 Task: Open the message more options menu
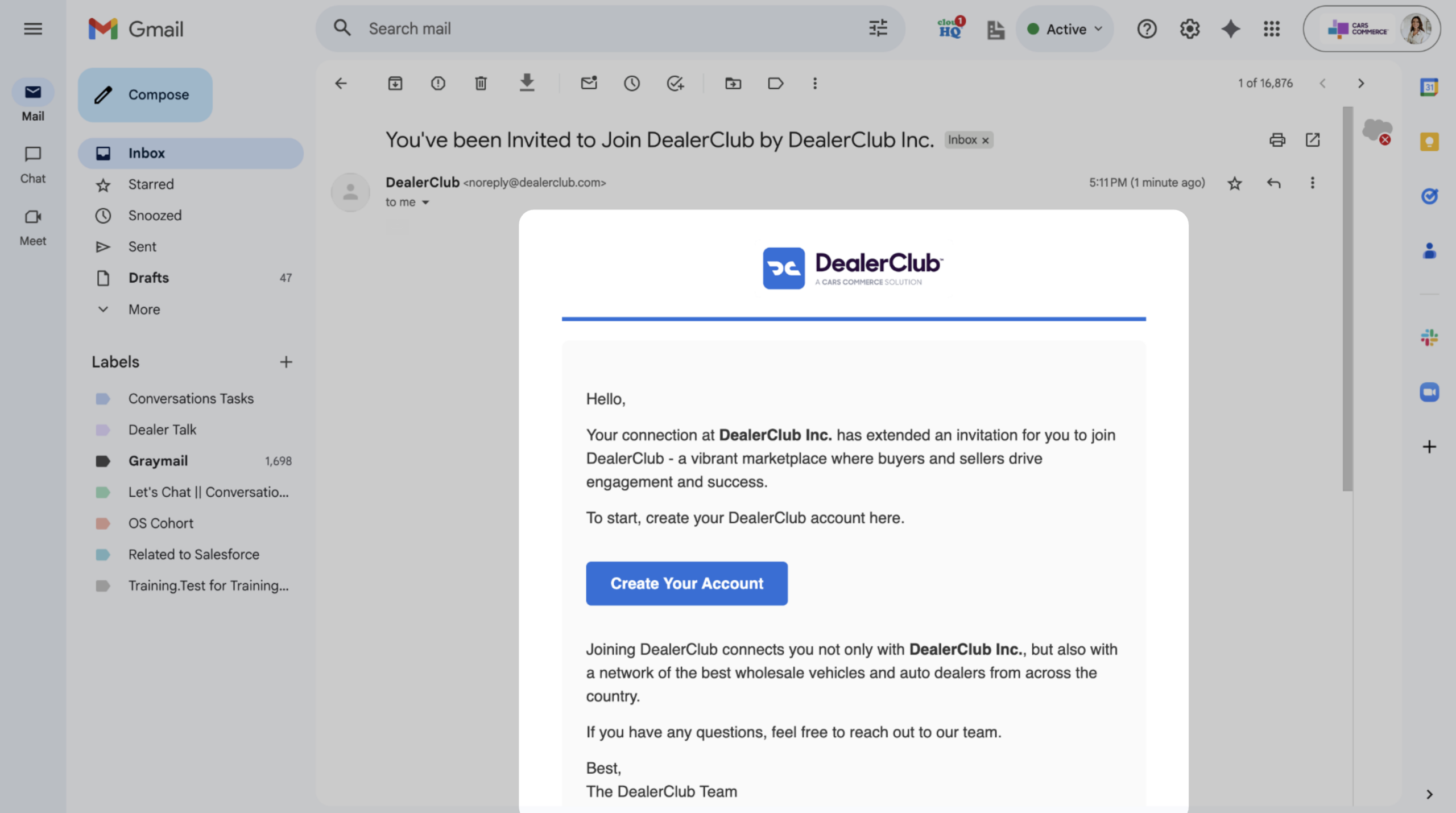(x=1312, y=183)
